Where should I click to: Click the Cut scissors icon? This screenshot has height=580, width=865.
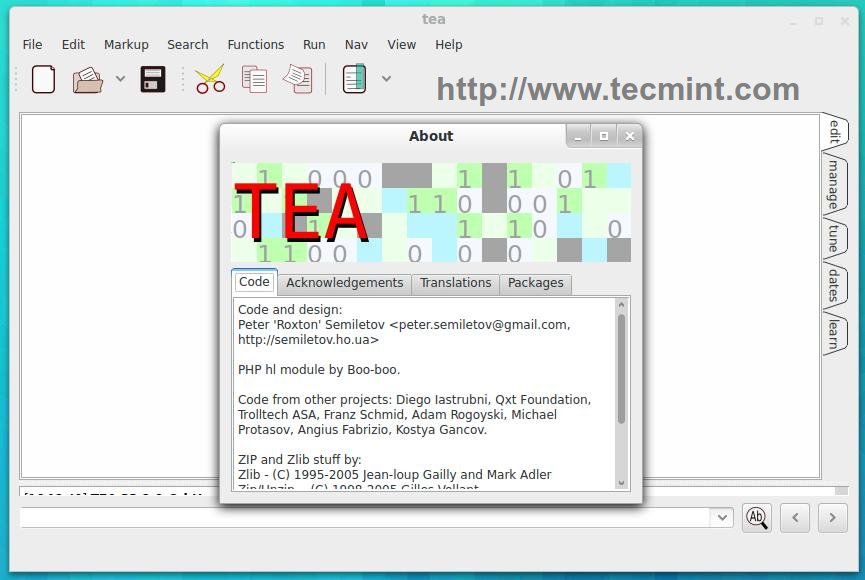point(210,79)
